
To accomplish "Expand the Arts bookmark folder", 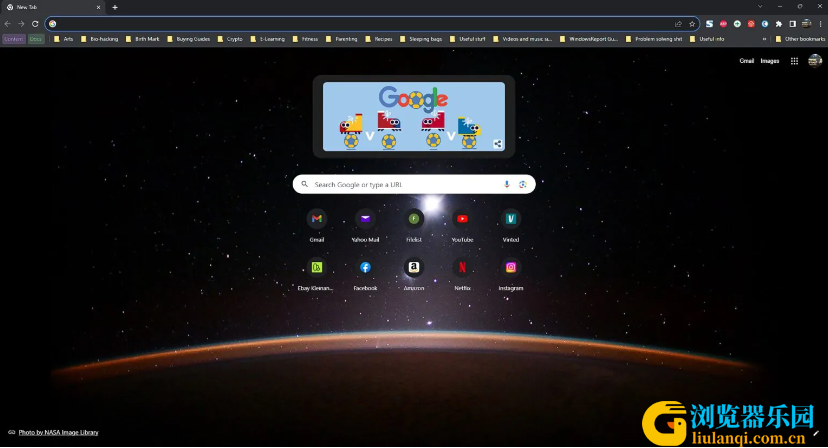I will coord(63,39).
